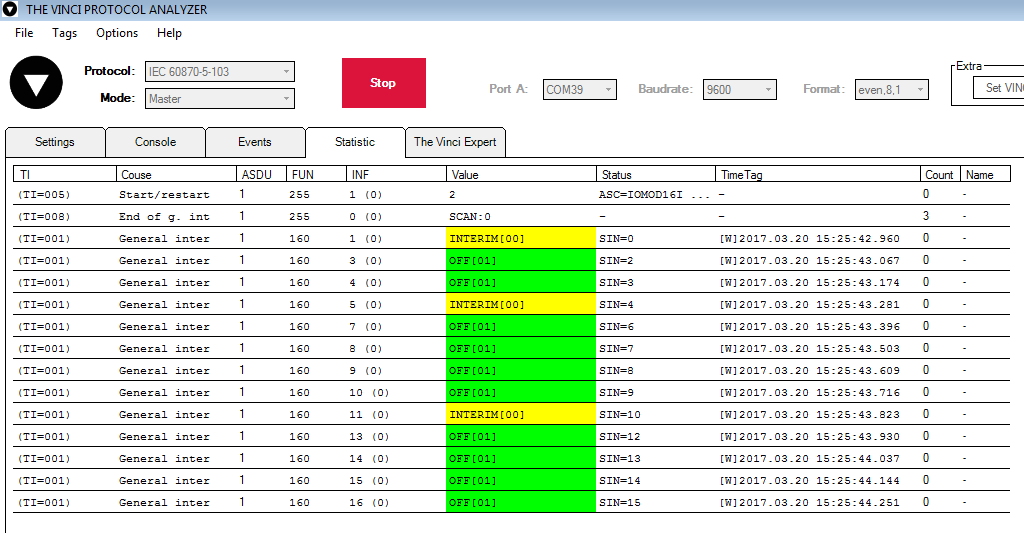Switch to the Console tab
Image resolution: width=1024 pixels, height=533 pixels.
pyautogui.click(x=155, y=142)
